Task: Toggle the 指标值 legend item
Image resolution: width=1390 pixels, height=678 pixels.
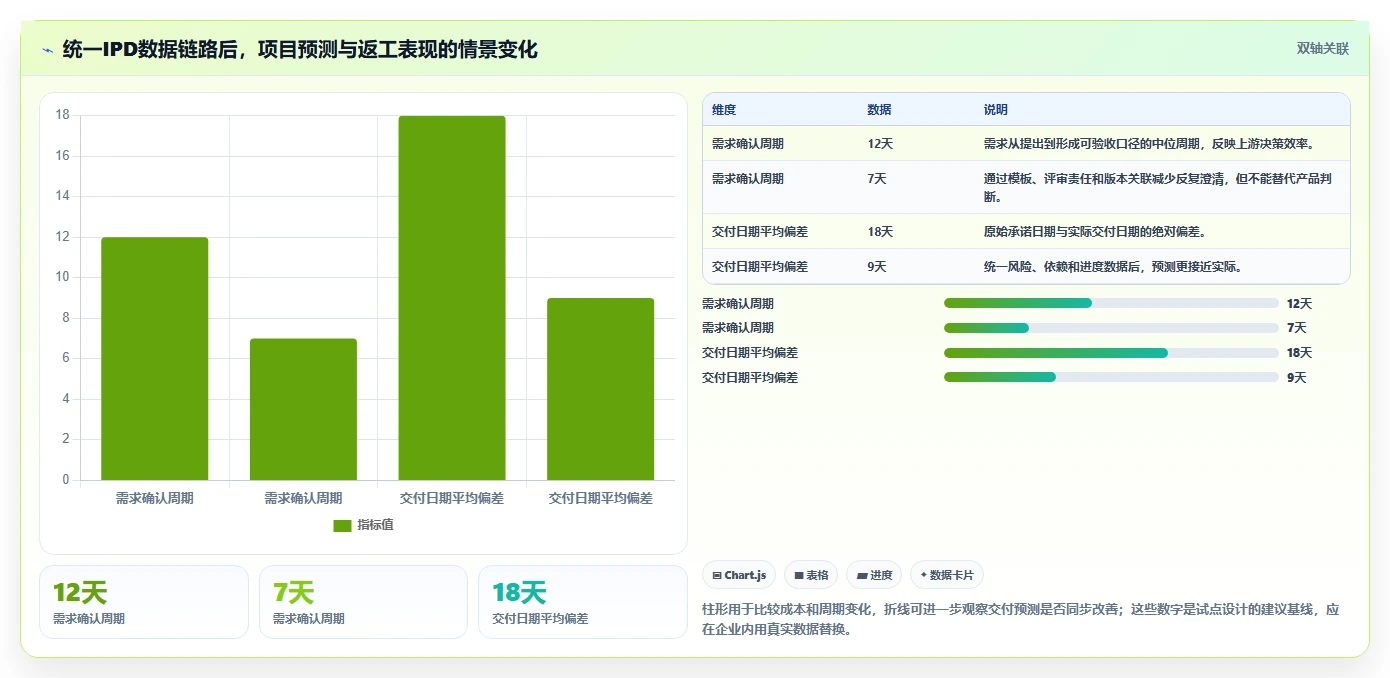Action: click(x=363, y=525)
